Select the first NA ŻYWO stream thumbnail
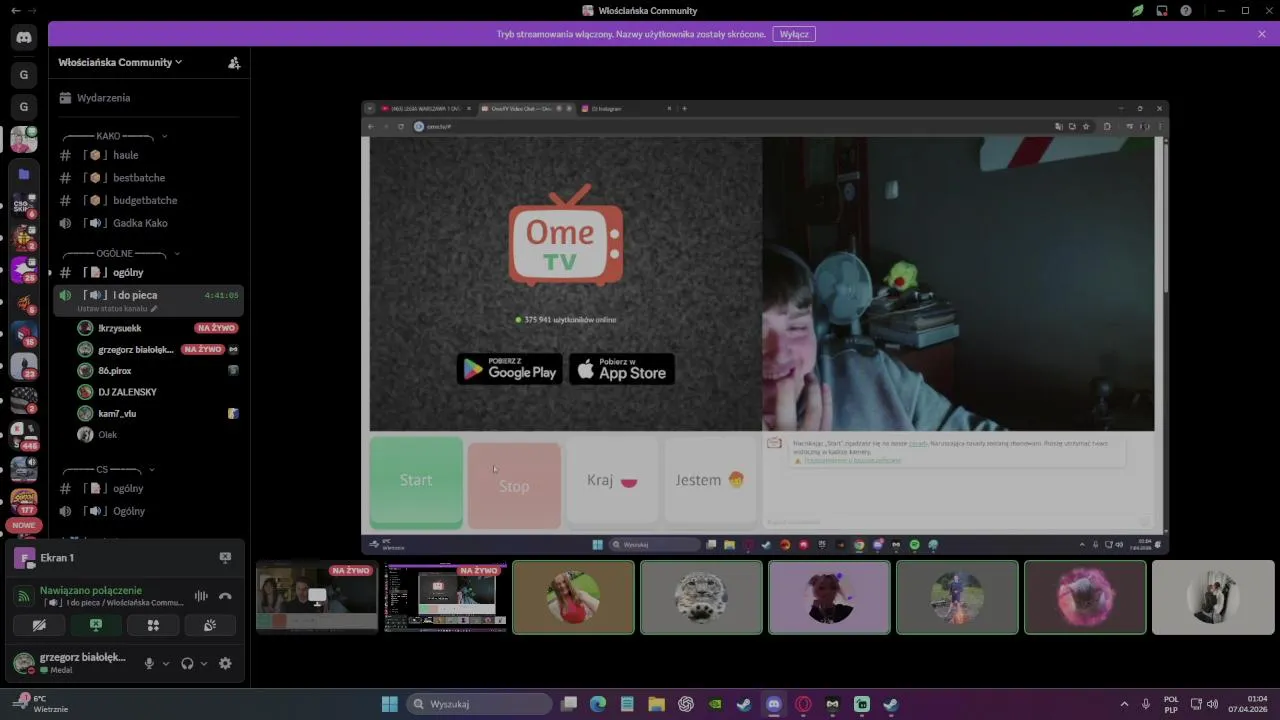 pyautogui.click(x=317, y=597)
